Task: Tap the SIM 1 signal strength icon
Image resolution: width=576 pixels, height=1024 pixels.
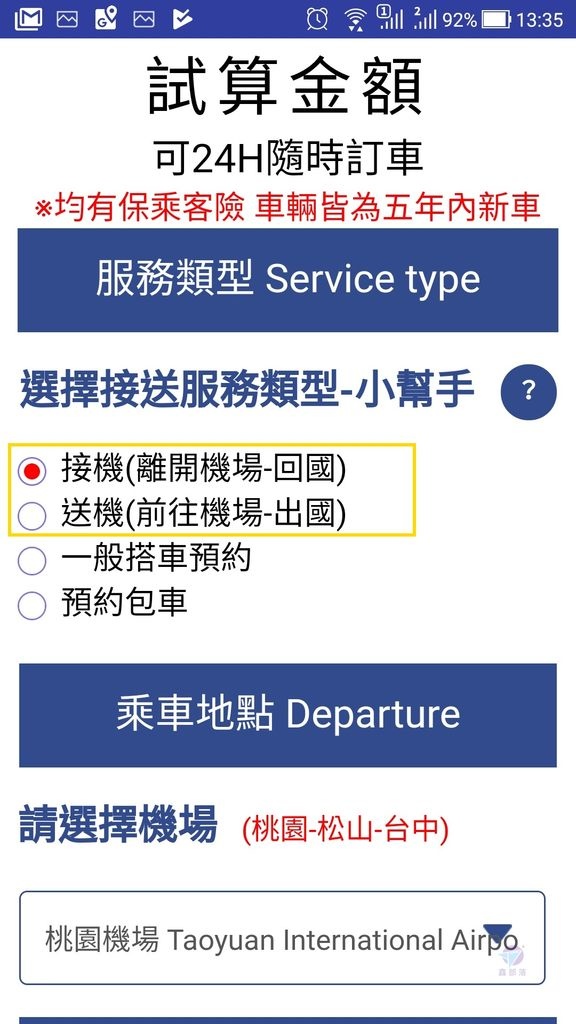Action: click(x=391, y=18)
